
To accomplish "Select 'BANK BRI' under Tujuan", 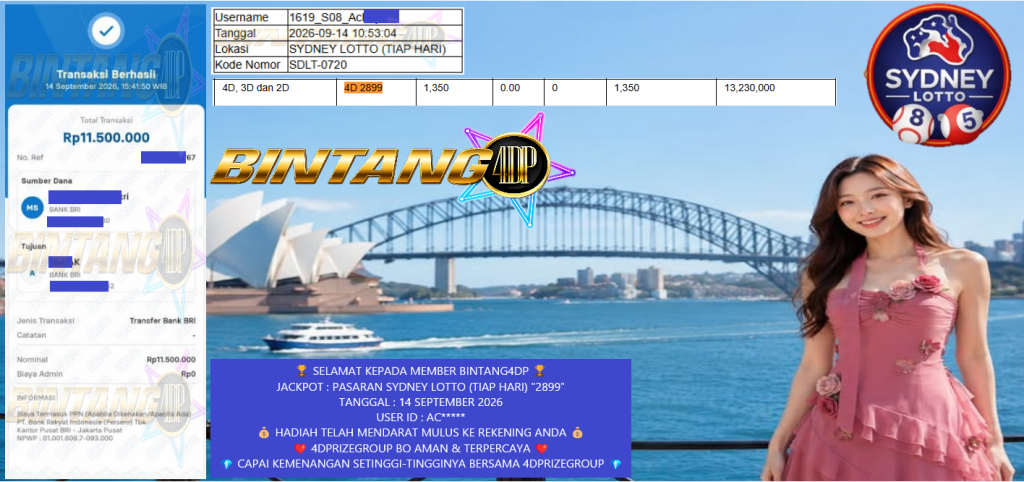I will 63,275.
